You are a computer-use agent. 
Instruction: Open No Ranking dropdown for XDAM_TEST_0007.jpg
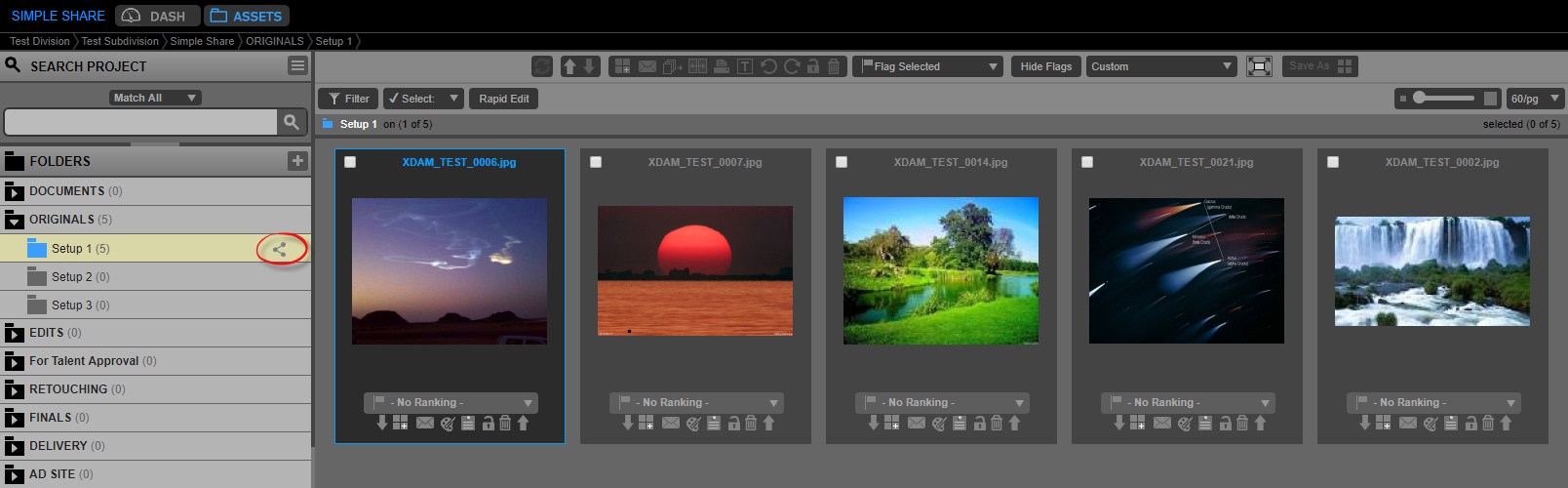pos(696,402)
